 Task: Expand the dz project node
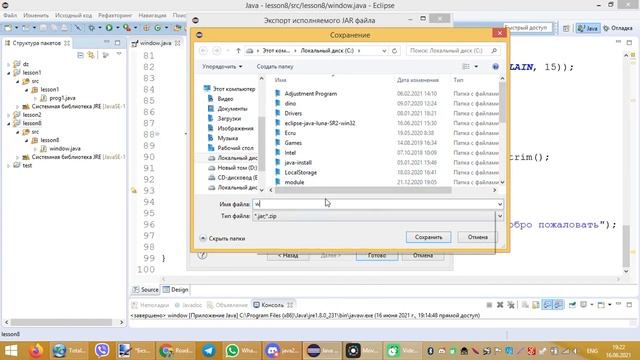[9, 64]
